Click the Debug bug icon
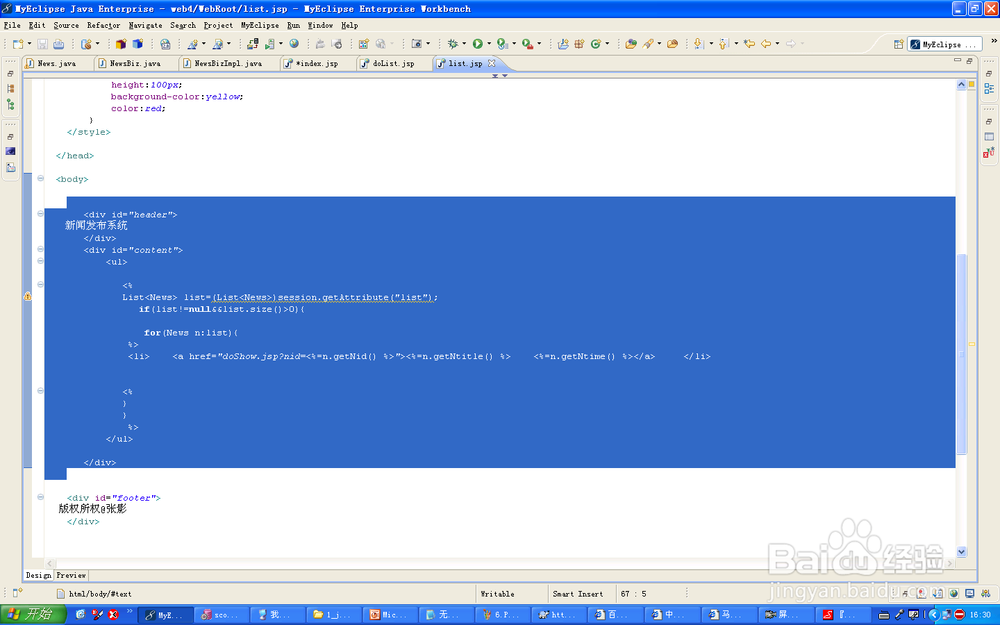1000x625 pixels. point(453,43)
